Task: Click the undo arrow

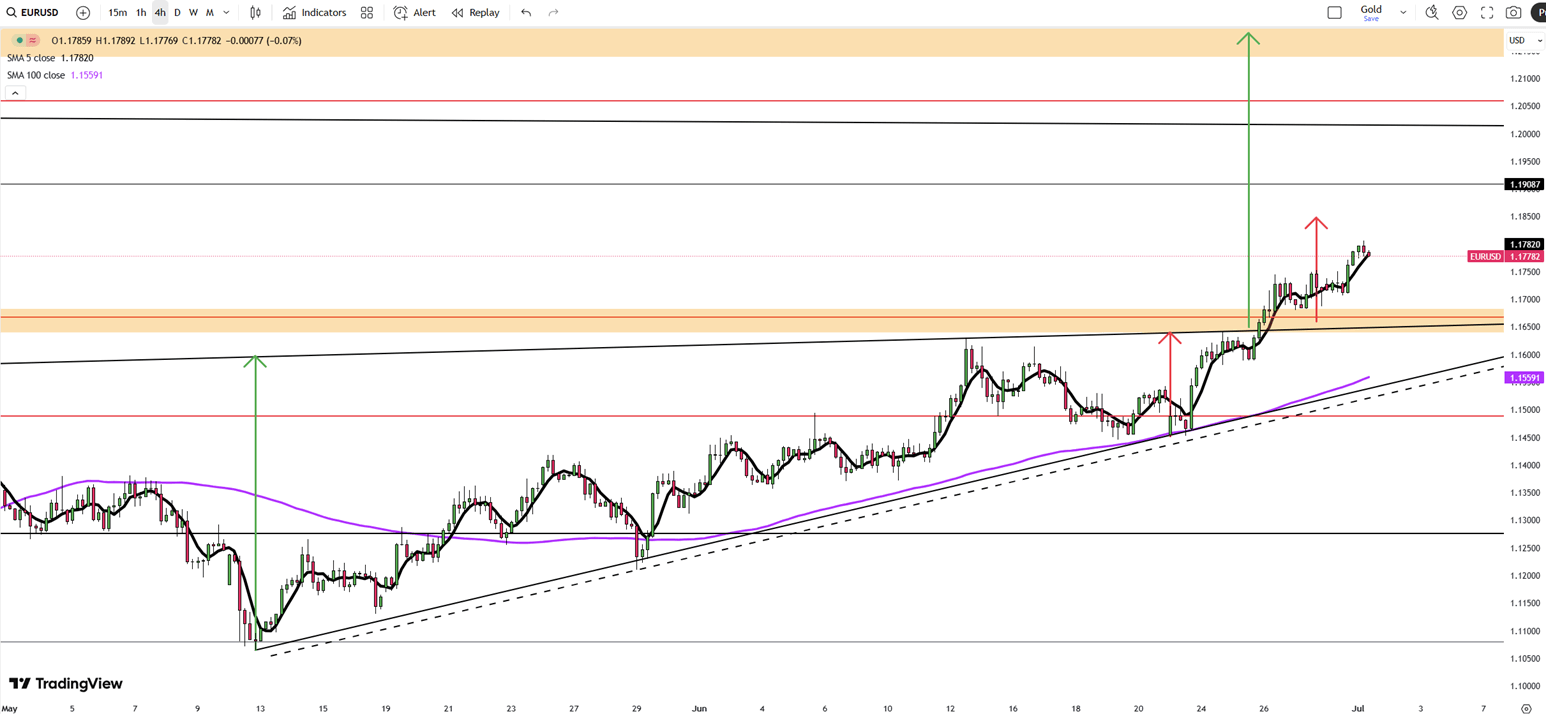Action: click(x=526, y=13)
